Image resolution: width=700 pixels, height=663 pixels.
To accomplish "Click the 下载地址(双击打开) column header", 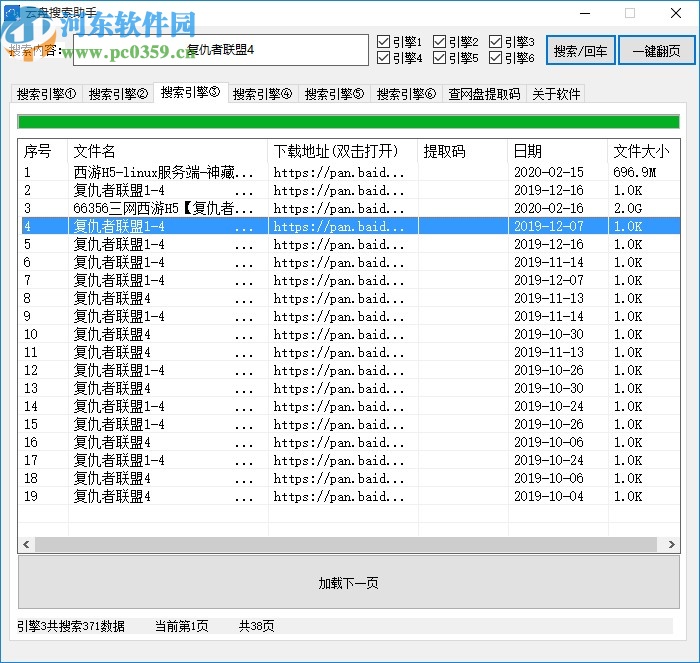I will coord(343,151).
